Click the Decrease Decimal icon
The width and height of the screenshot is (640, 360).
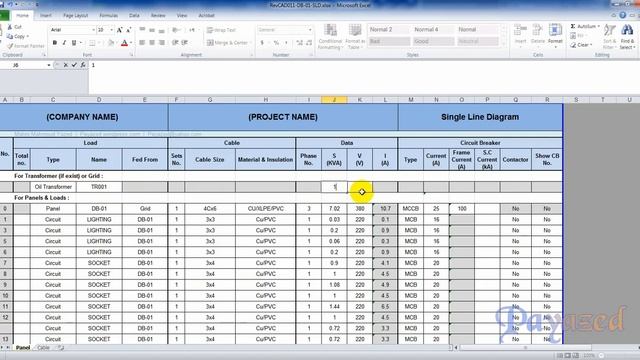click(x=309, y=42)
